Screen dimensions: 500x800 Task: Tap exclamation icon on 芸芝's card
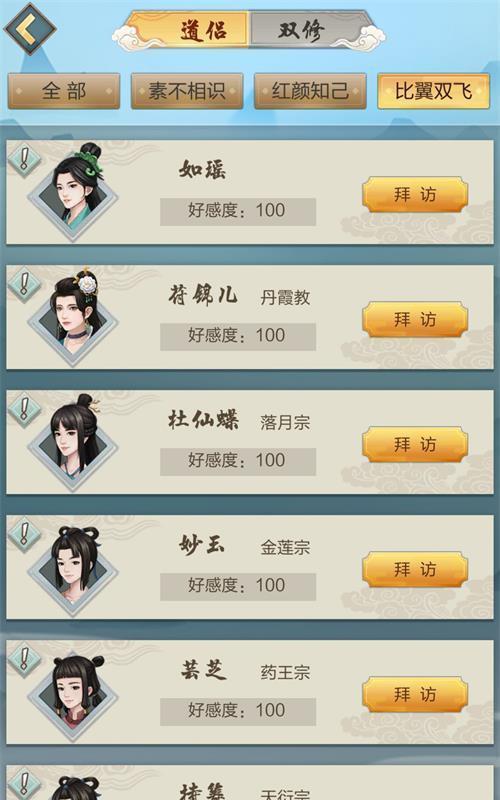tap(24, 659)
